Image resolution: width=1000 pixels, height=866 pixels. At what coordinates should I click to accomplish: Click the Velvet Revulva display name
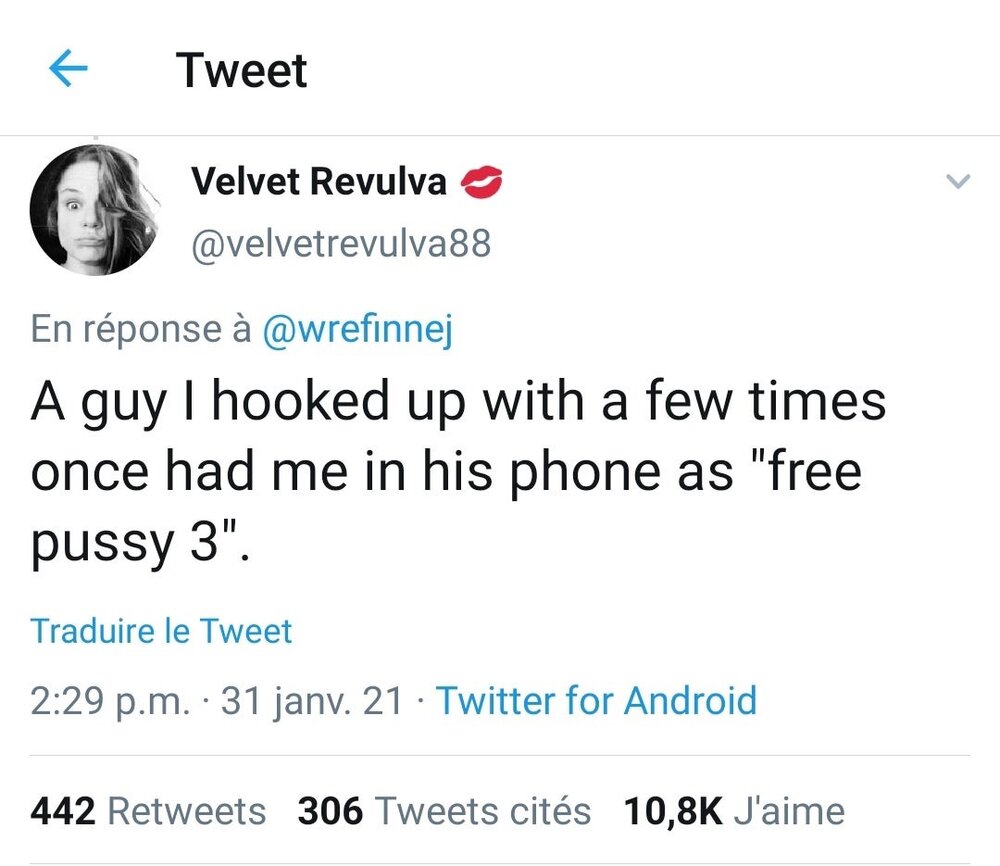tap(318, 182)
